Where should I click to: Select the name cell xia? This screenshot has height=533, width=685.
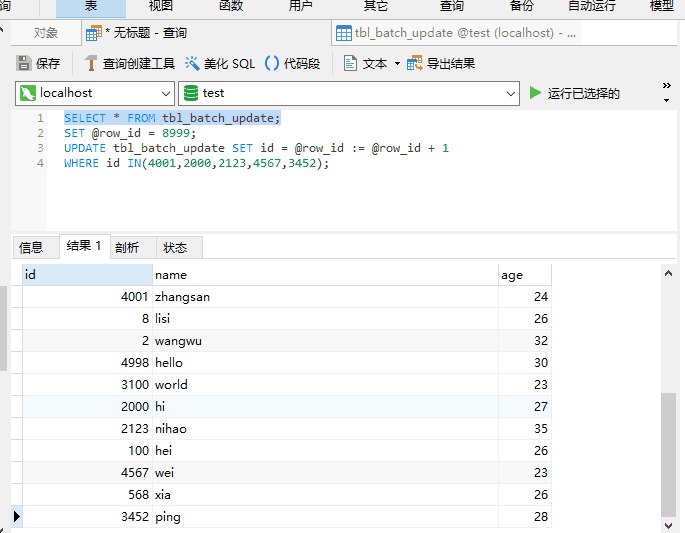(x=325, y=495)
